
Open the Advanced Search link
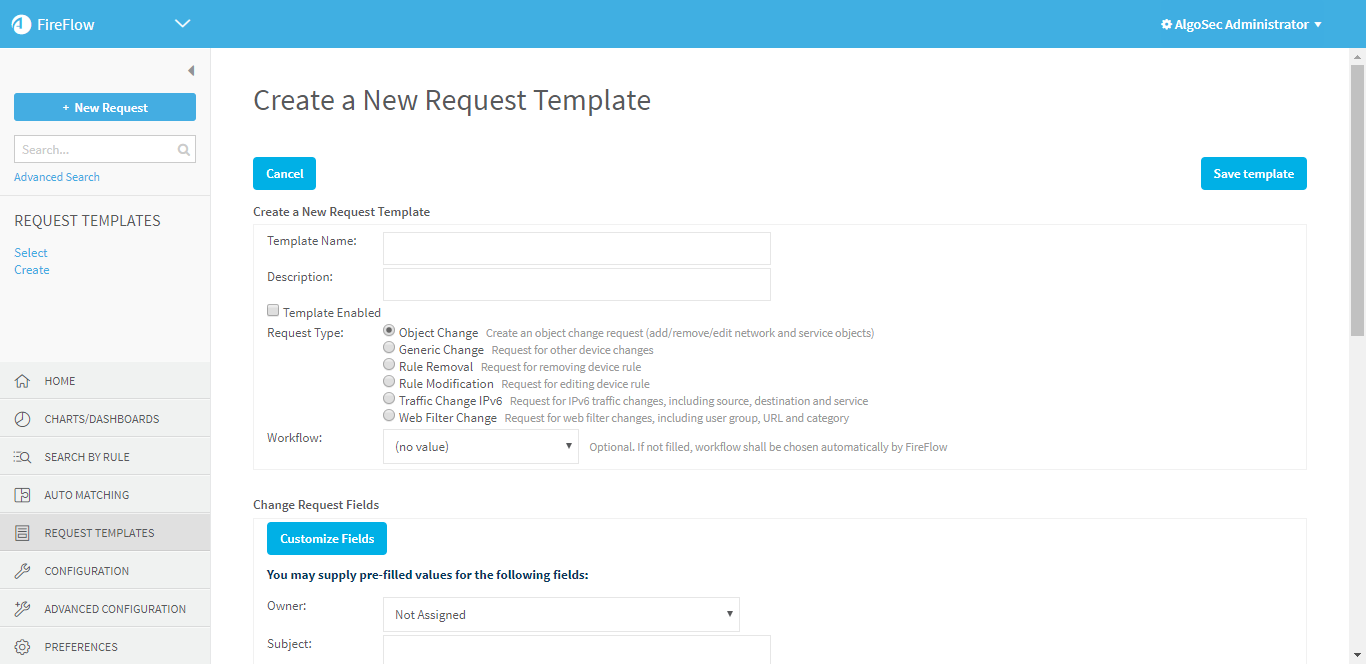(57, 177)
